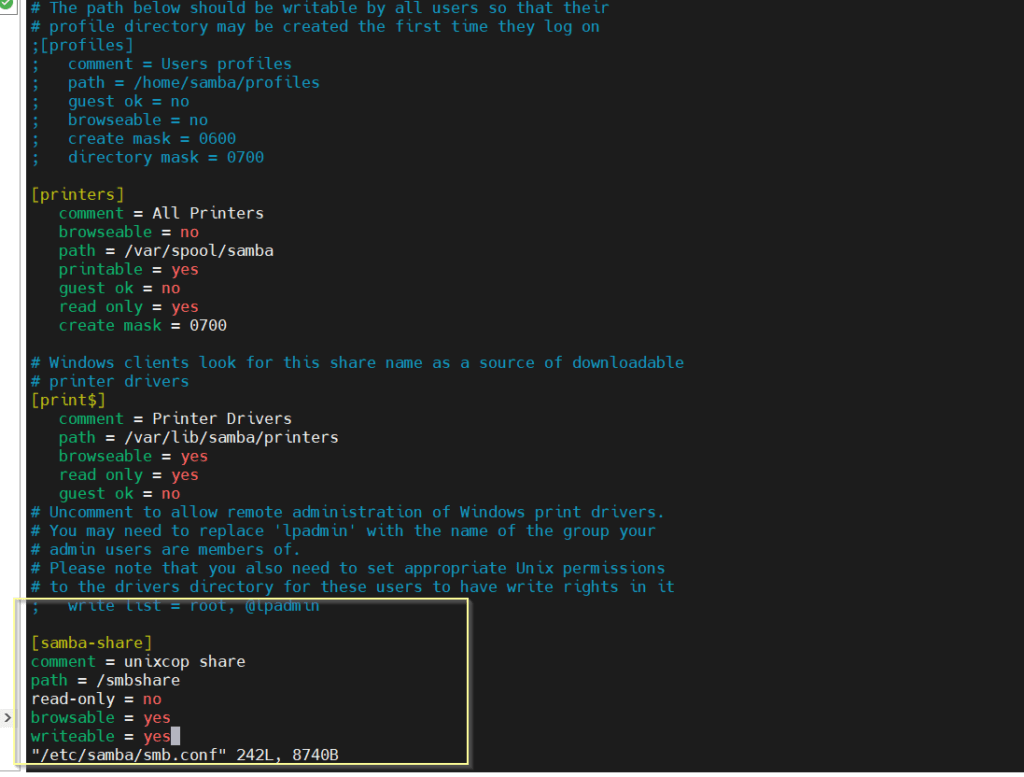Select the line 'comment = Printer Drivers'

[x=175, y=419]
